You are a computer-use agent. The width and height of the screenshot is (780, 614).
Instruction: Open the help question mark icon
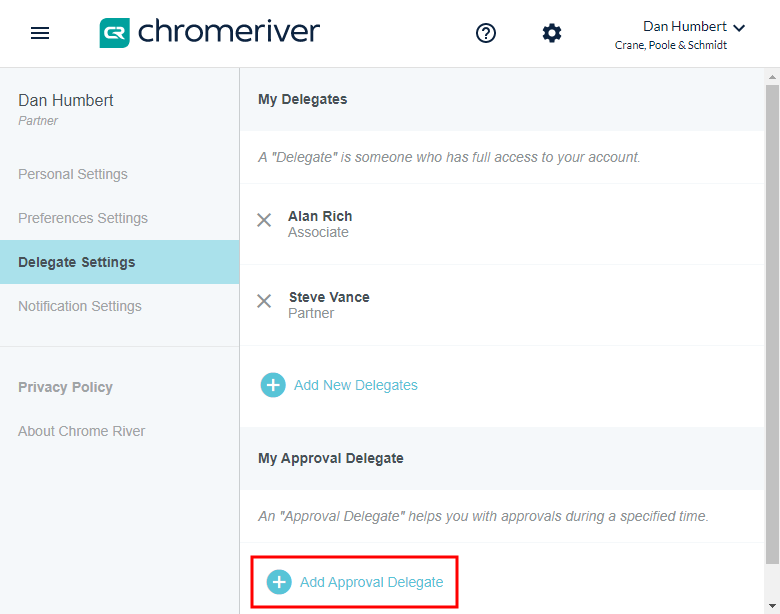point(486,33)
